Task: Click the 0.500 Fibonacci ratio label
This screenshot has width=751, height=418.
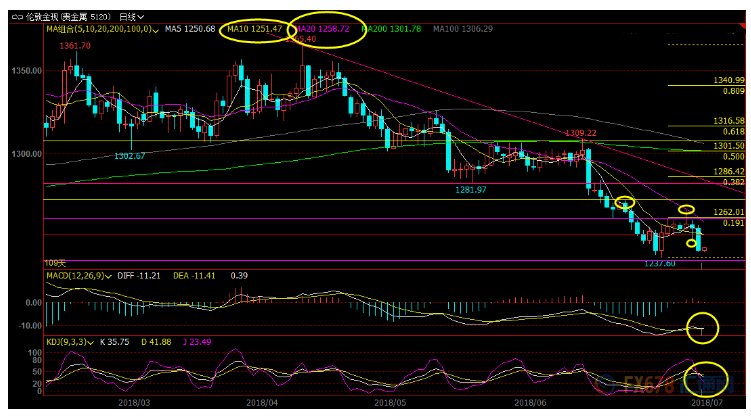Action: click(x=733, y=157)
